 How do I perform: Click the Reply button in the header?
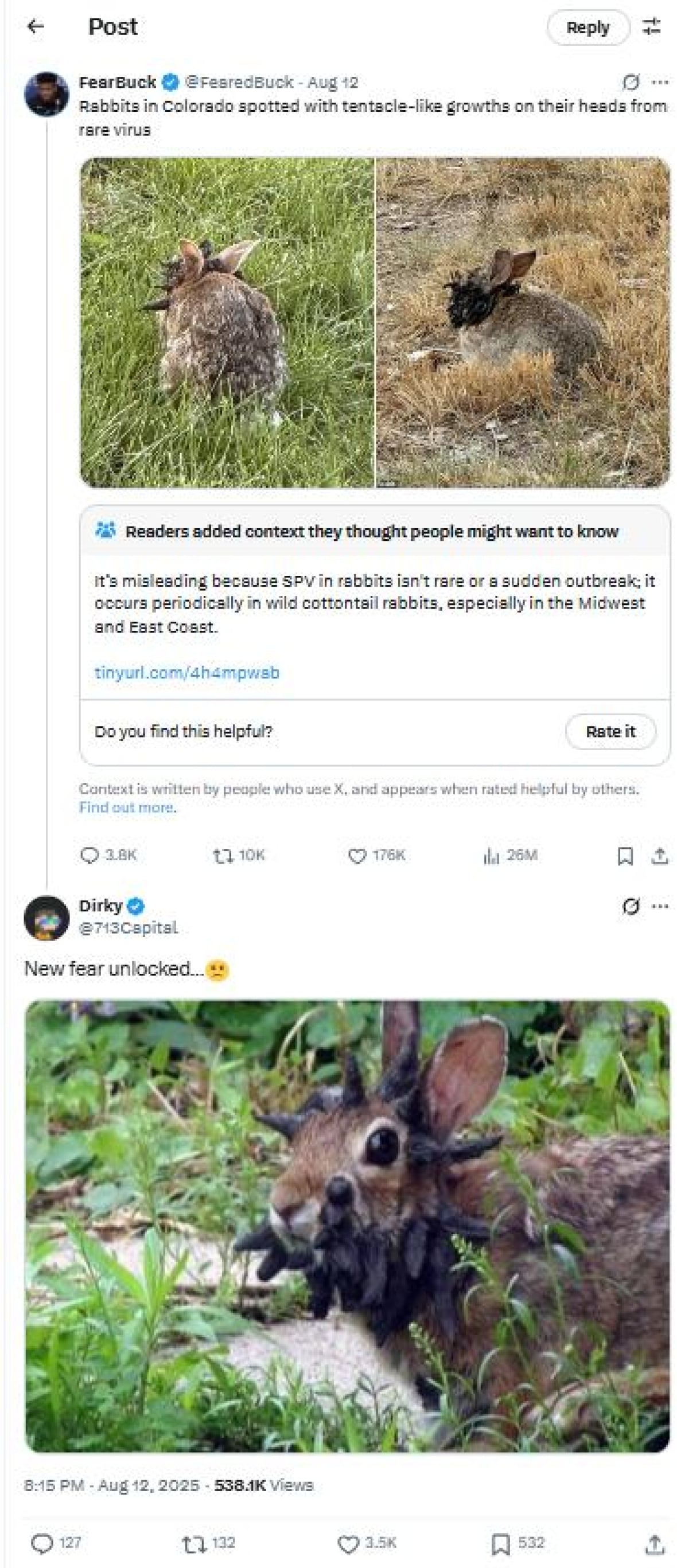[590, 27]
